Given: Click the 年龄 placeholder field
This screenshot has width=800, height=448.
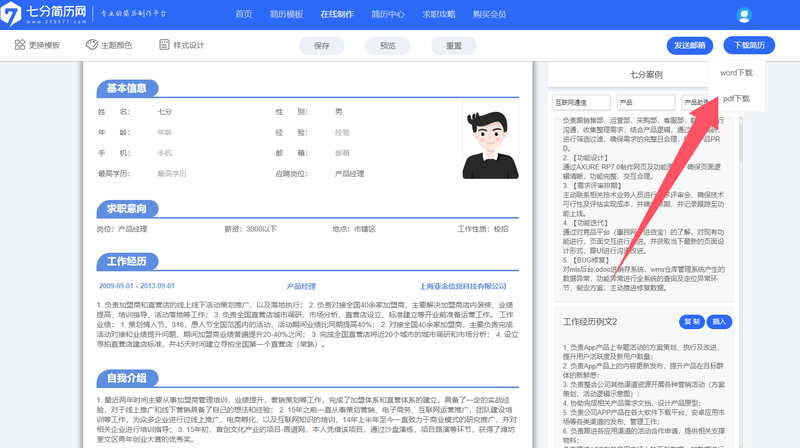Looking at the screenshot, I should tap(165, 132).
